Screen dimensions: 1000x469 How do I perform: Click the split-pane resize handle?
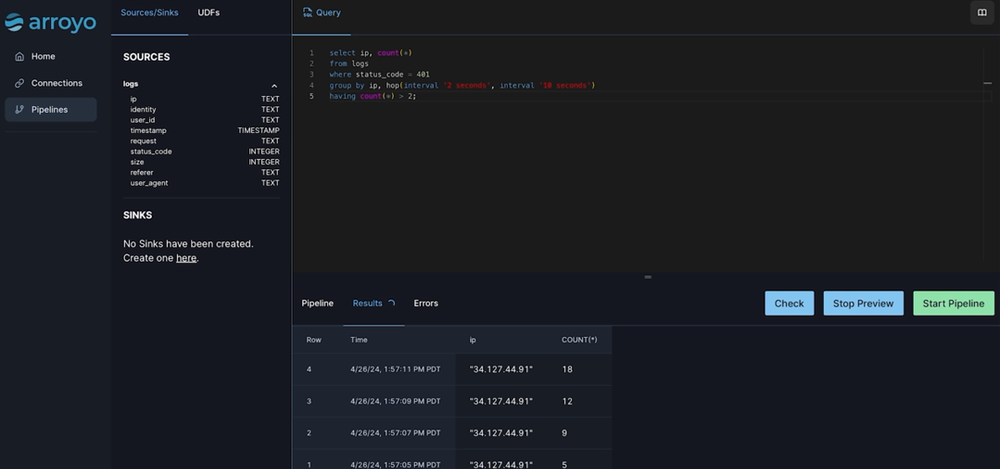(x=648, y=277)
